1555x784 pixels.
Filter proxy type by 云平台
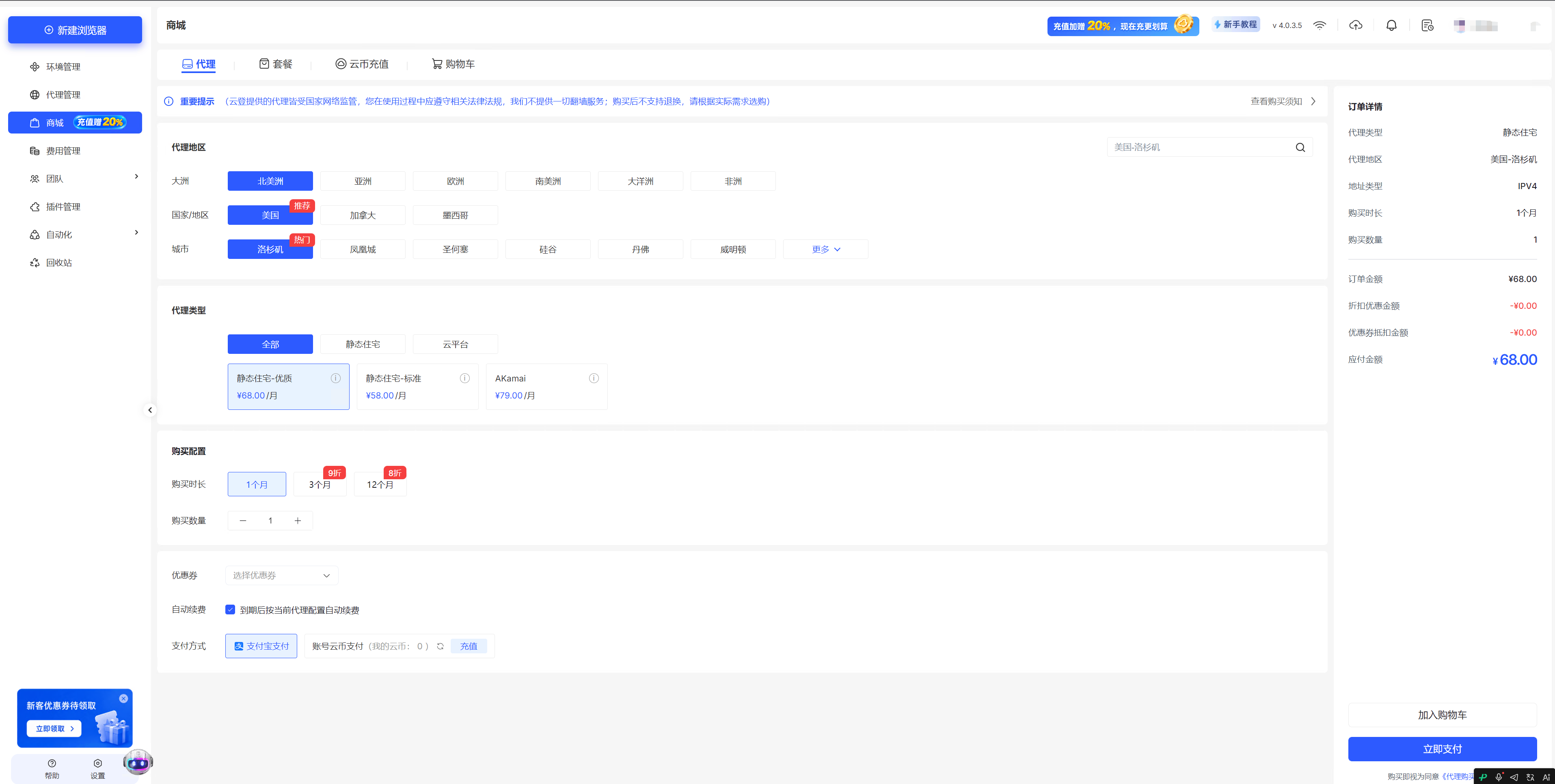pos(455,344)
